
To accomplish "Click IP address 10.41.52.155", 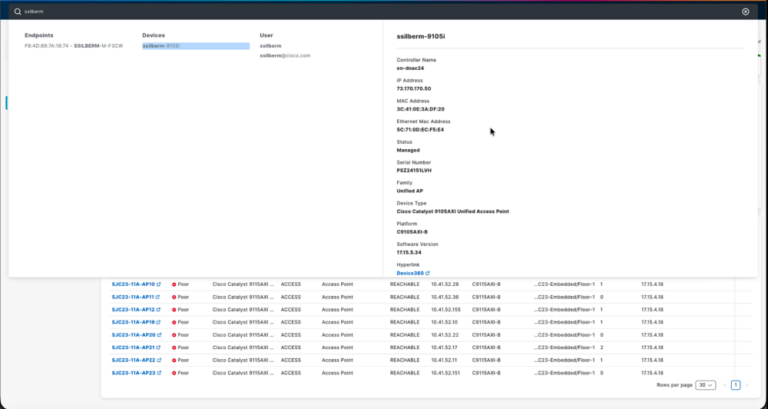I will pos(446,310).
